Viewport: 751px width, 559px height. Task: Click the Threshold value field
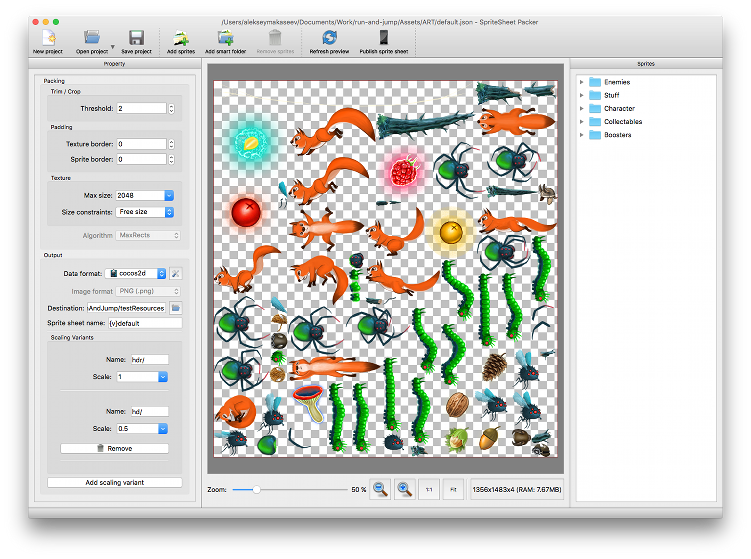[141, 108]
